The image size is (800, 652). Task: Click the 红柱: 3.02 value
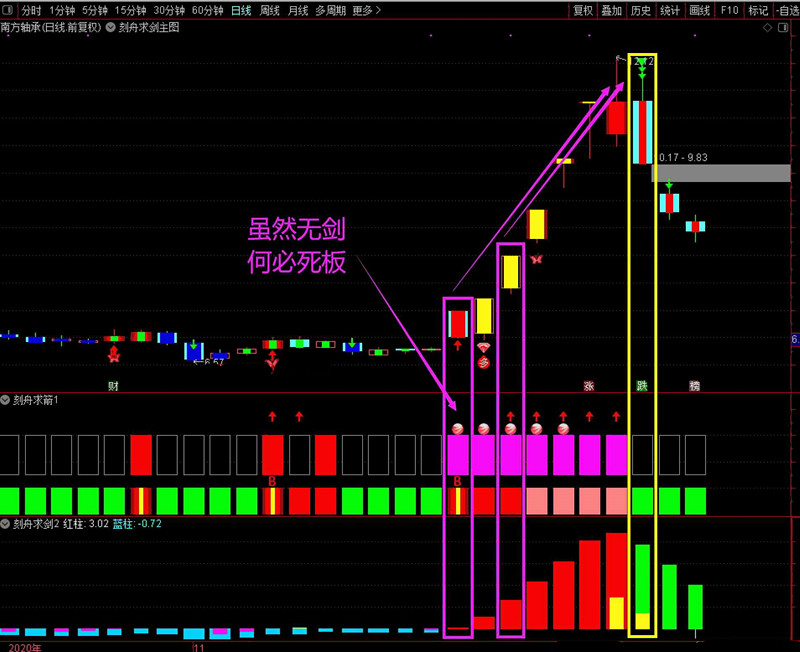(x=86, y=523)
